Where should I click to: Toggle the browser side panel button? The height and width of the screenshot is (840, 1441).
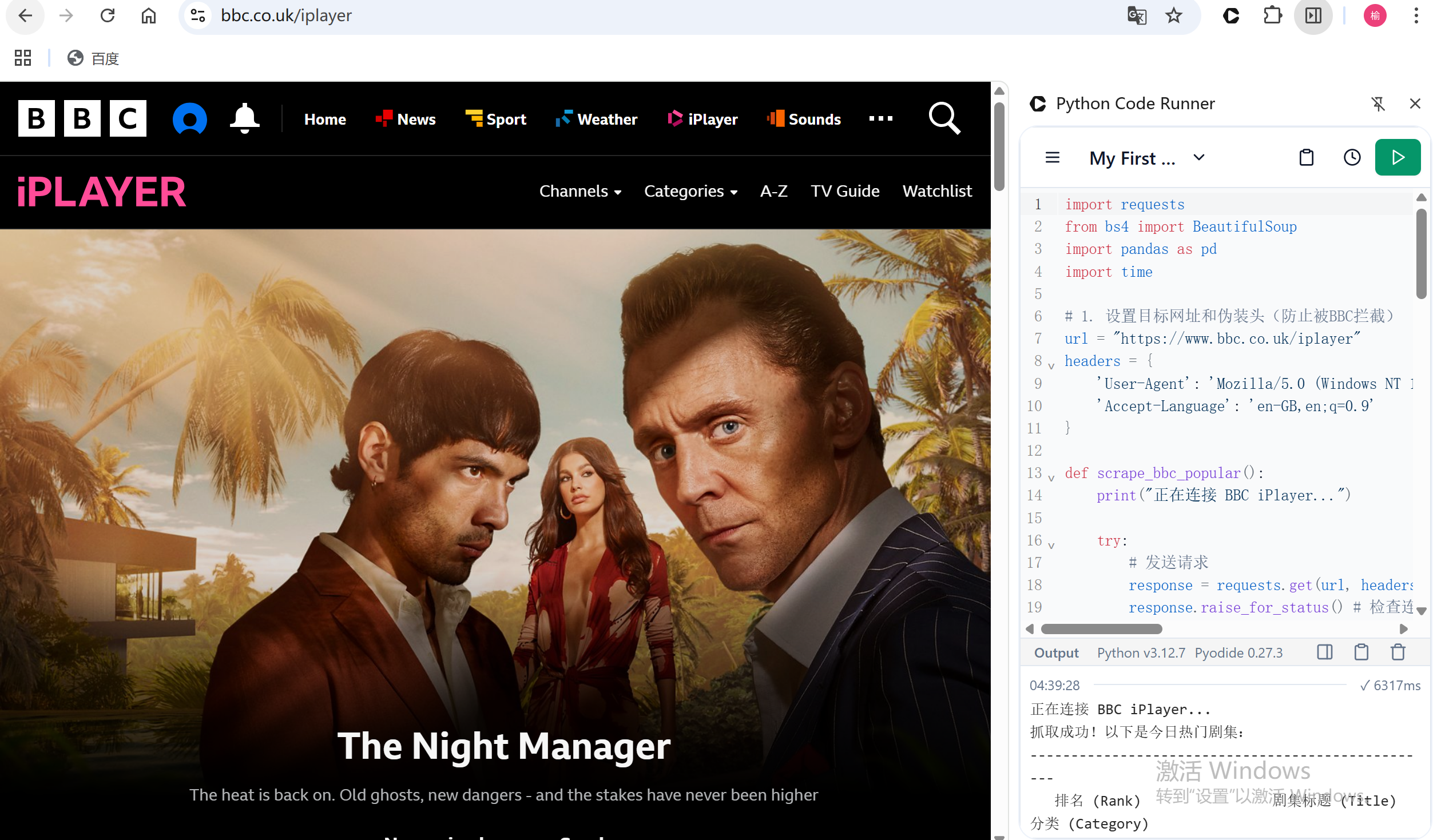coord(1313,15)
